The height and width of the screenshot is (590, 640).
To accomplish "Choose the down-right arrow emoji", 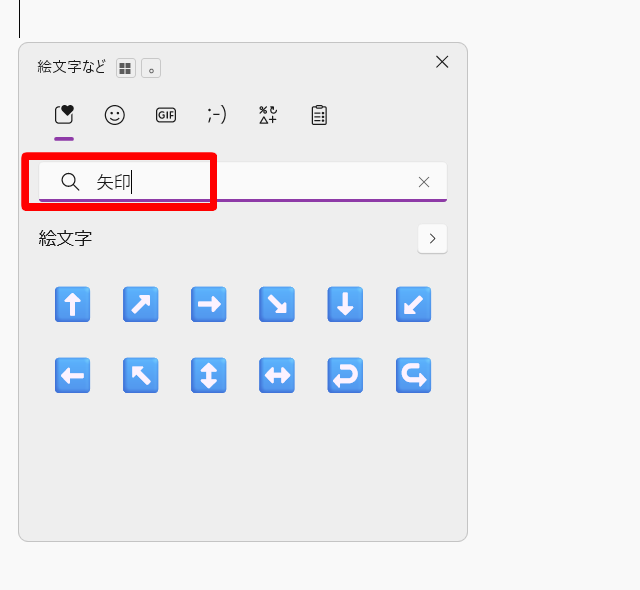I will point(276,304).
